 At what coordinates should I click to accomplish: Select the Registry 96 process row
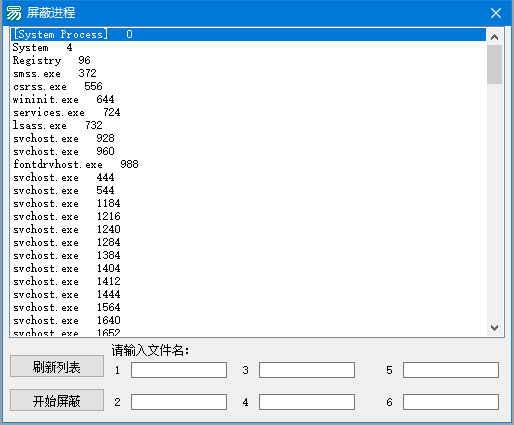248,60
